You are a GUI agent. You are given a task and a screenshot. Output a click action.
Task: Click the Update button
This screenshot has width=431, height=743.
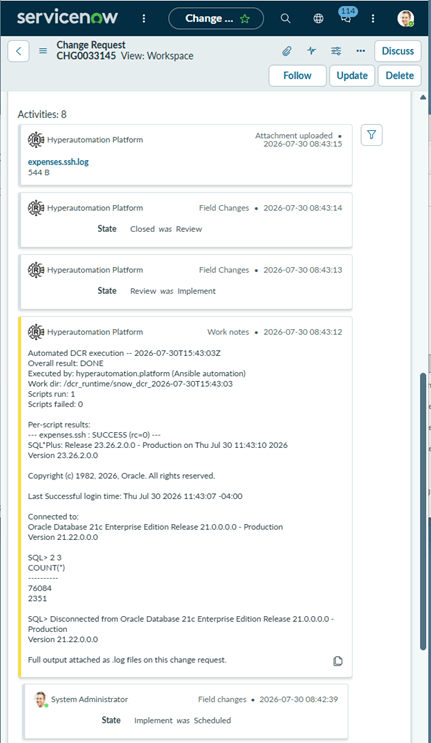pyautogui.click(x=352, y=76)
